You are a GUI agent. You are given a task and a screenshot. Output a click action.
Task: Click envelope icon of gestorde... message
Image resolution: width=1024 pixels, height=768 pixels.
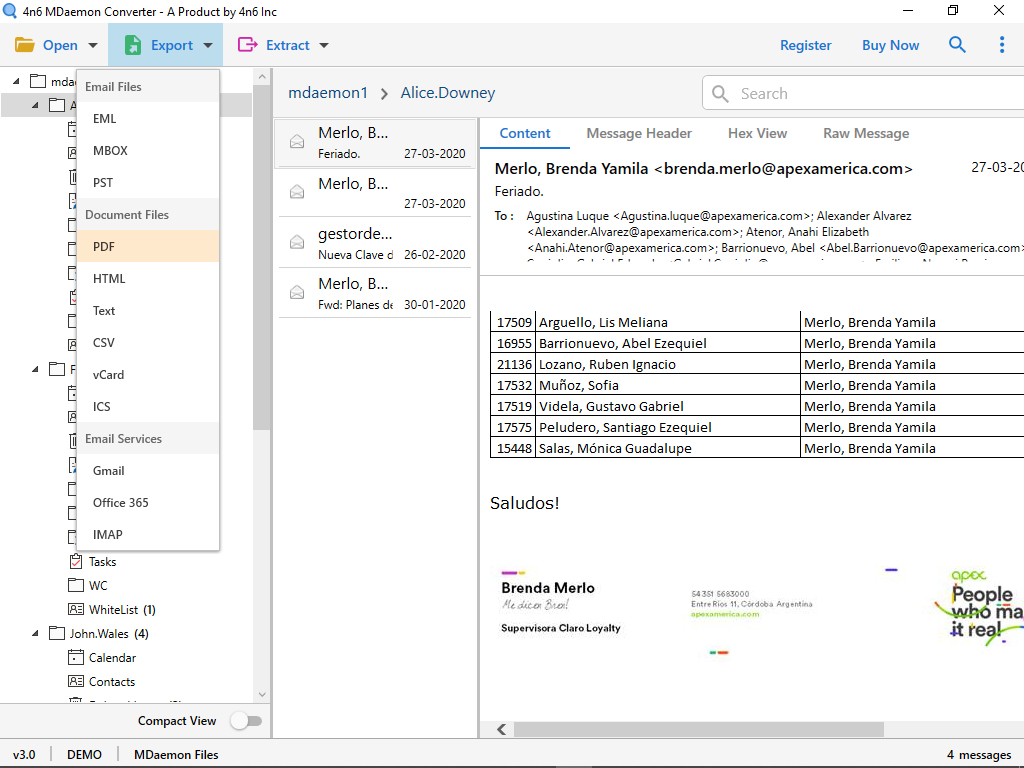[x=297, y=242]
